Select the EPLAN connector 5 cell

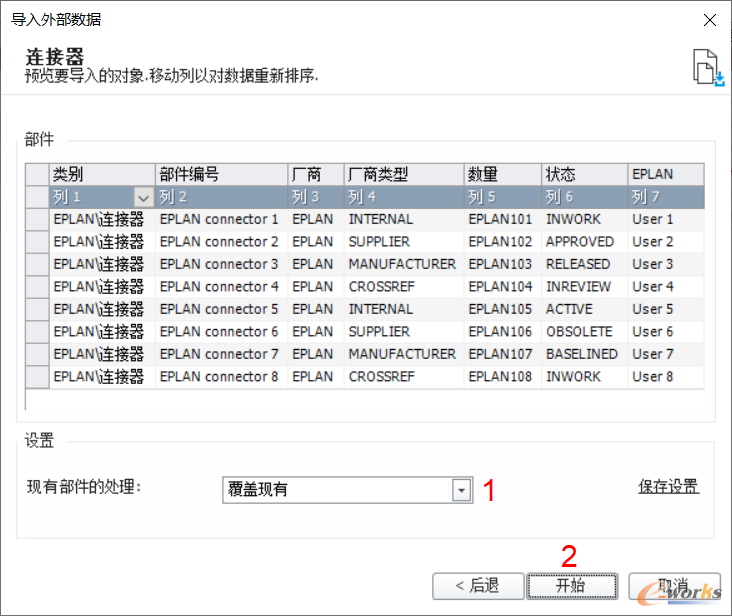coord(221,309)
